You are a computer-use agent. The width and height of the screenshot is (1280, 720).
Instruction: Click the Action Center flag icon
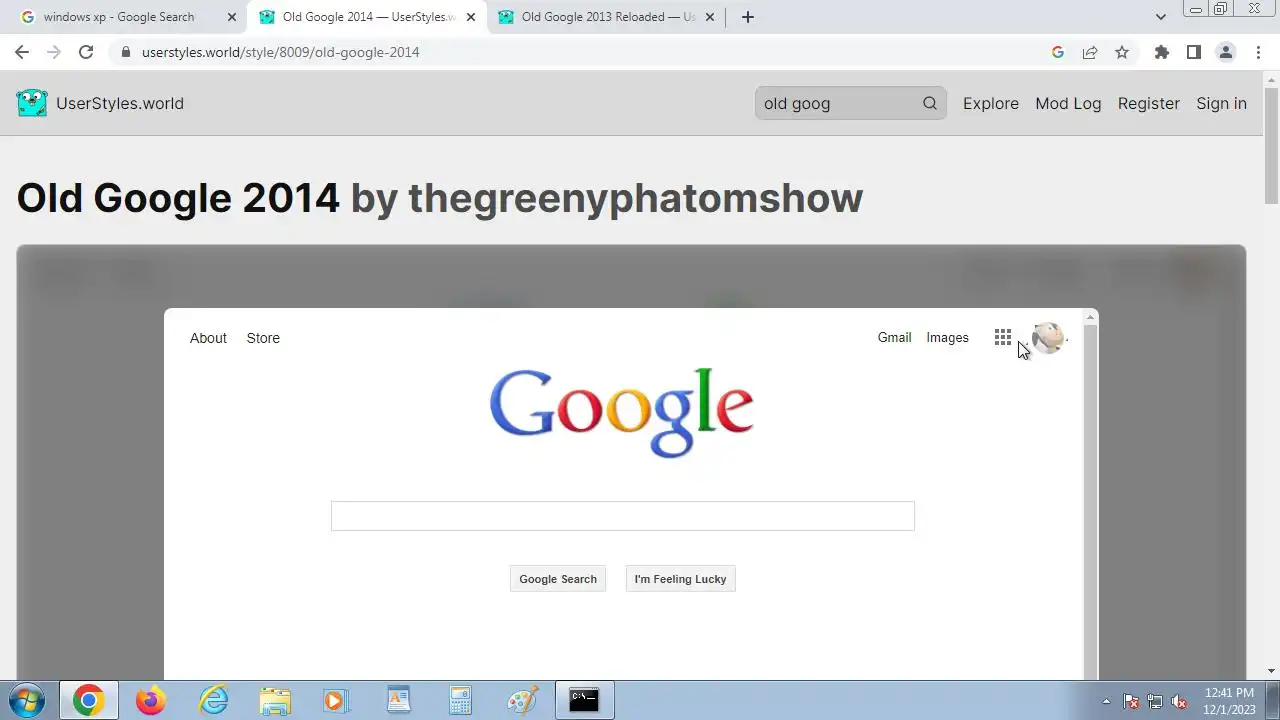tap(1131, 701)
